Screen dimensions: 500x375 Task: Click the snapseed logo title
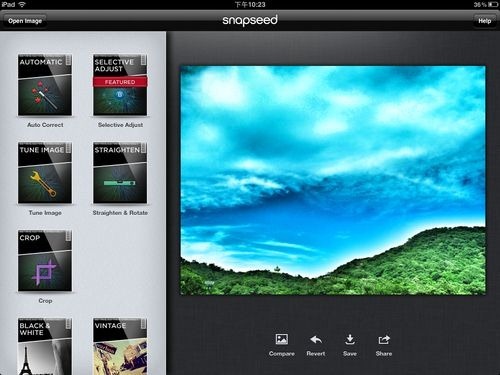click(x=250, y=20)
